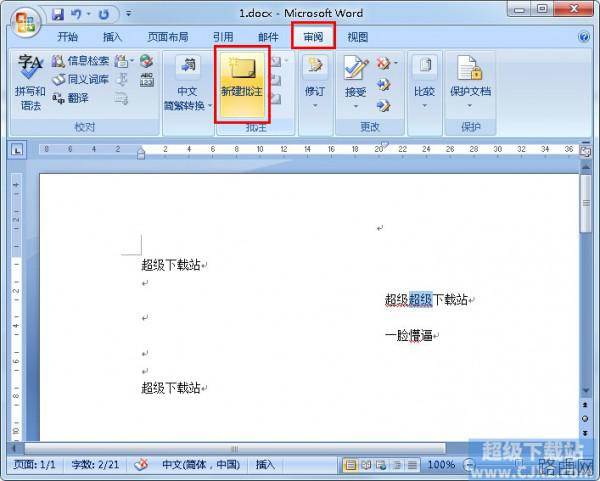The height and width of the screenshot is (481, 600).
Task: Click the proofing errors status bar icon
Action: point(141,465)
